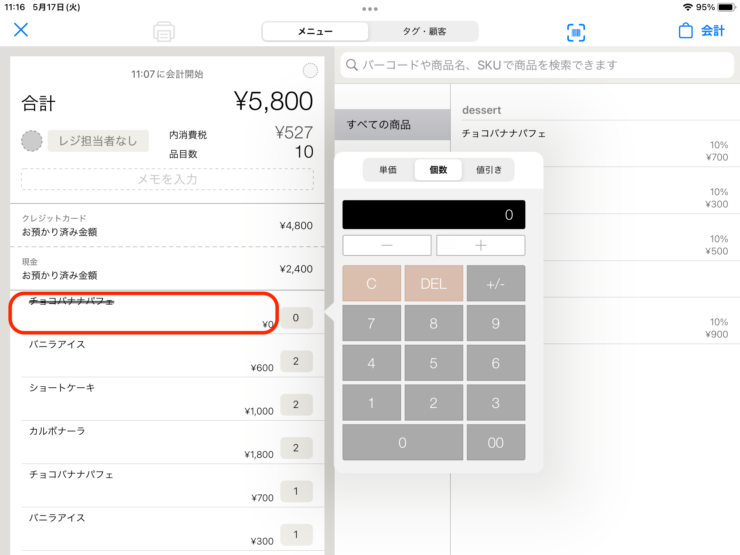The image size is (740, 555).
Task: Tap the レジ担当者なし button
Action: 98,141
